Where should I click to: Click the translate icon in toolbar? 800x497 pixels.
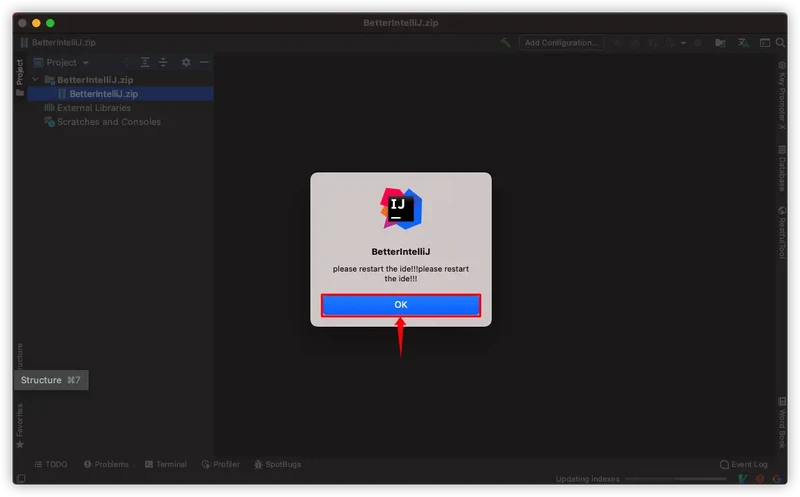click(743, 43)
